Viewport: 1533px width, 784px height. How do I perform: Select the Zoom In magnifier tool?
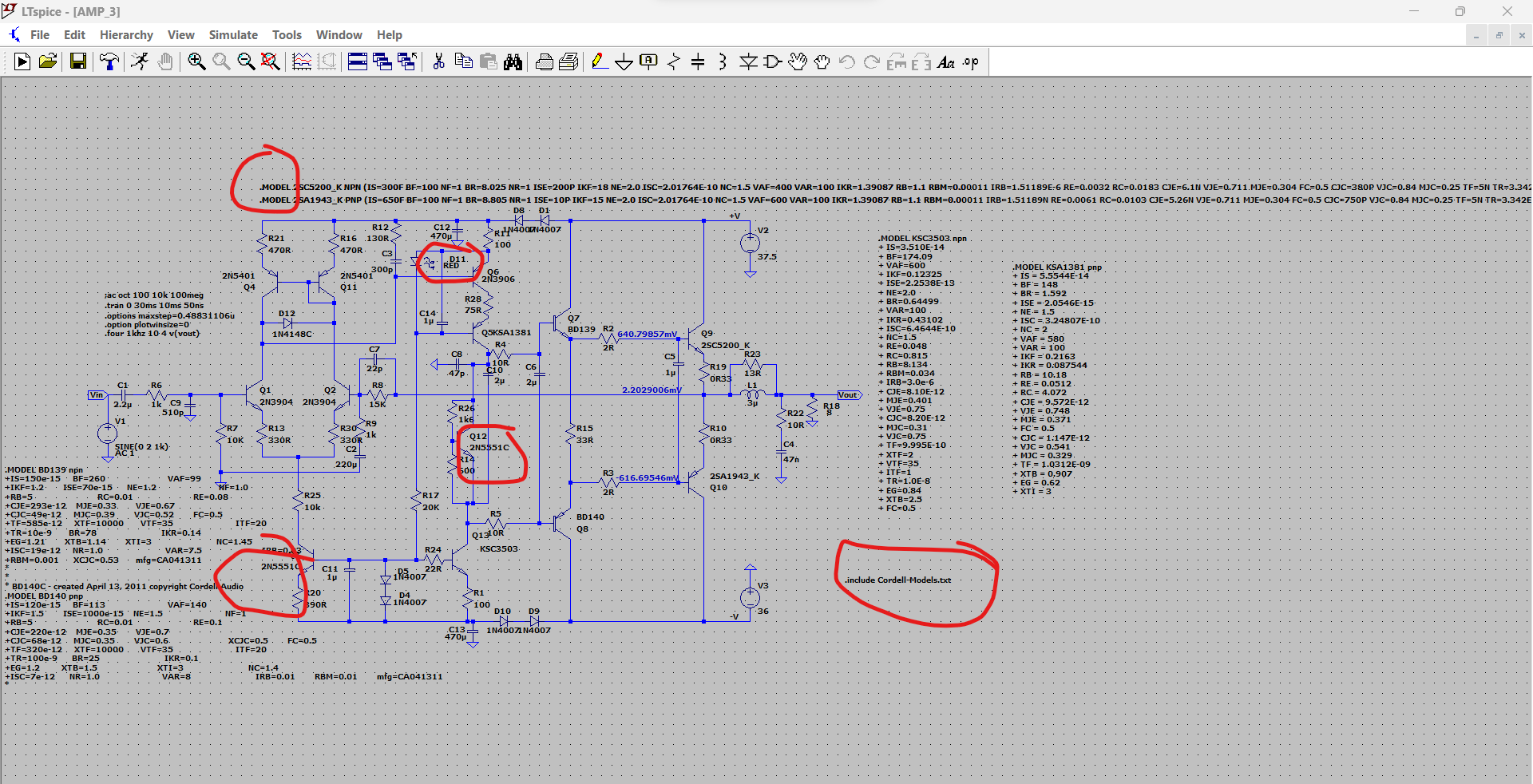(x=196, y=61)
